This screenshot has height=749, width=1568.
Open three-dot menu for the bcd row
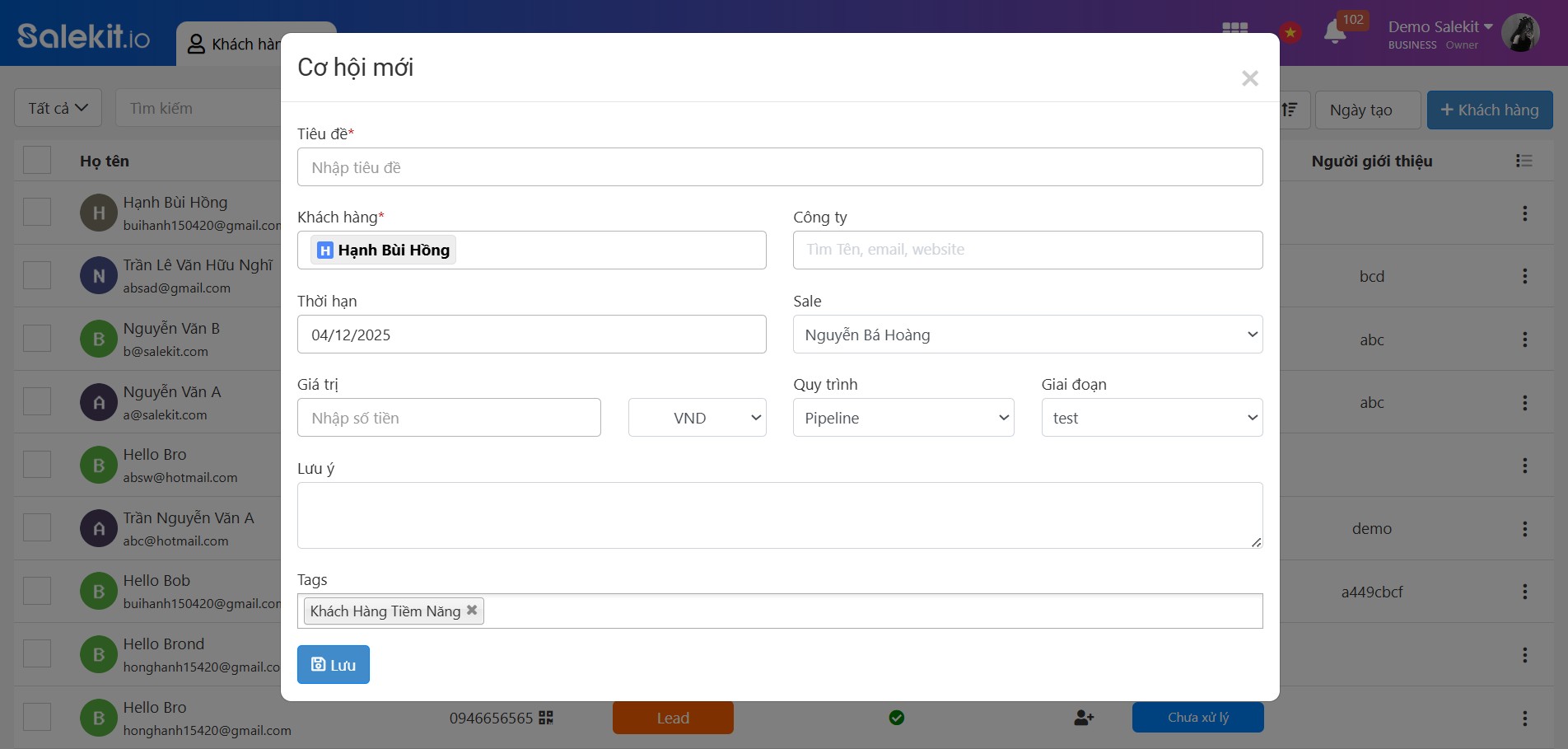tap(1524, 276)
